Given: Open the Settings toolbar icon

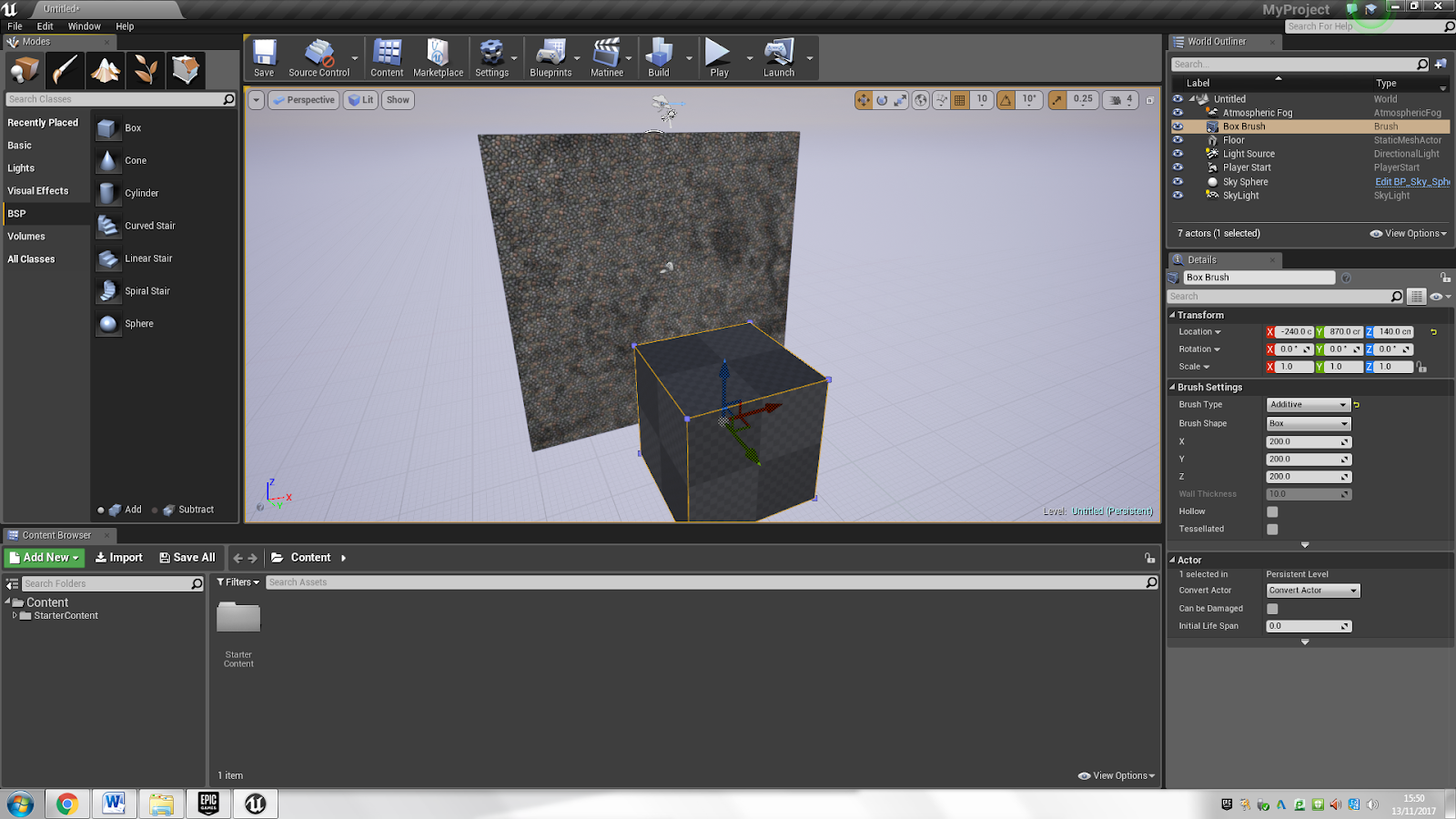Looking at the screenshot, I should 491,58.
